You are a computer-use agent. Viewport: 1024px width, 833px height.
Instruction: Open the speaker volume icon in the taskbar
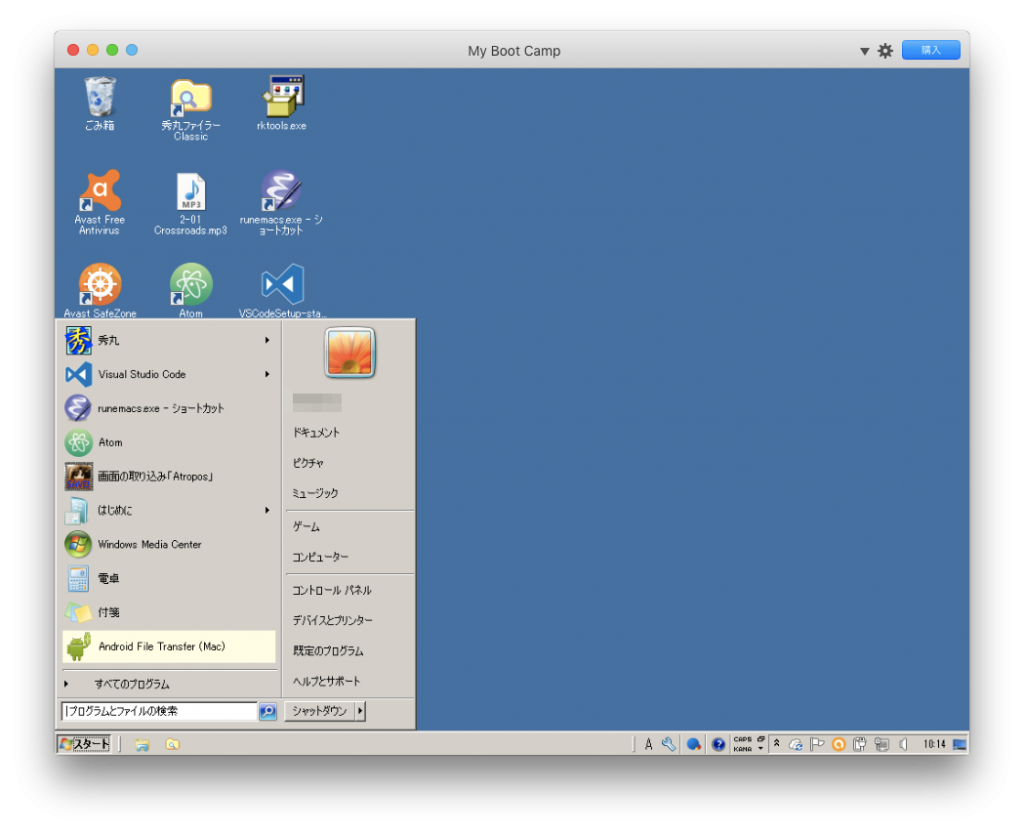point(905,743)
